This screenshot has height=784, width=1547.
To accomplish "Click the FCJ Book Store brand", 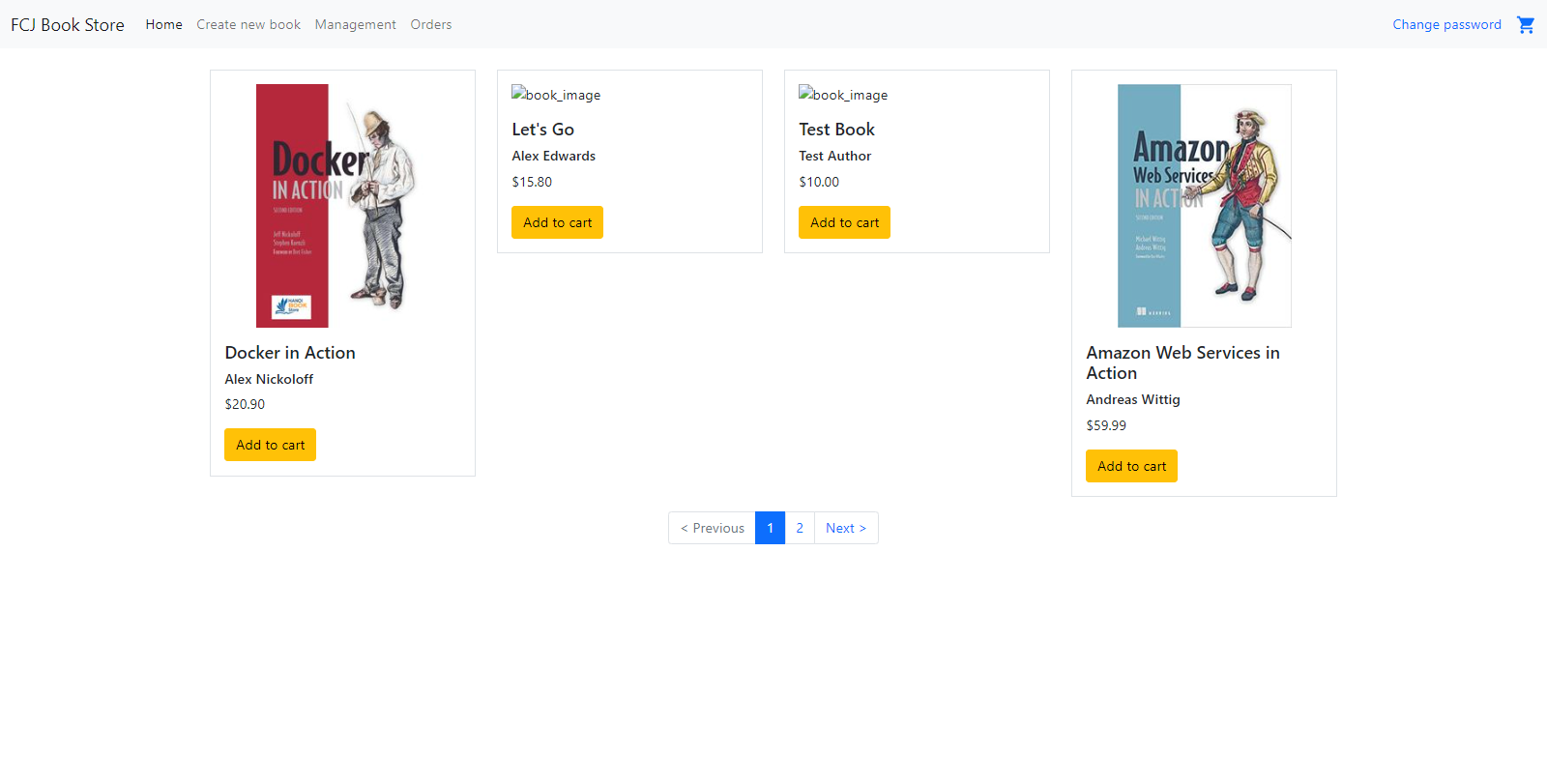I will pyautogui.click(x=68, y=24).
